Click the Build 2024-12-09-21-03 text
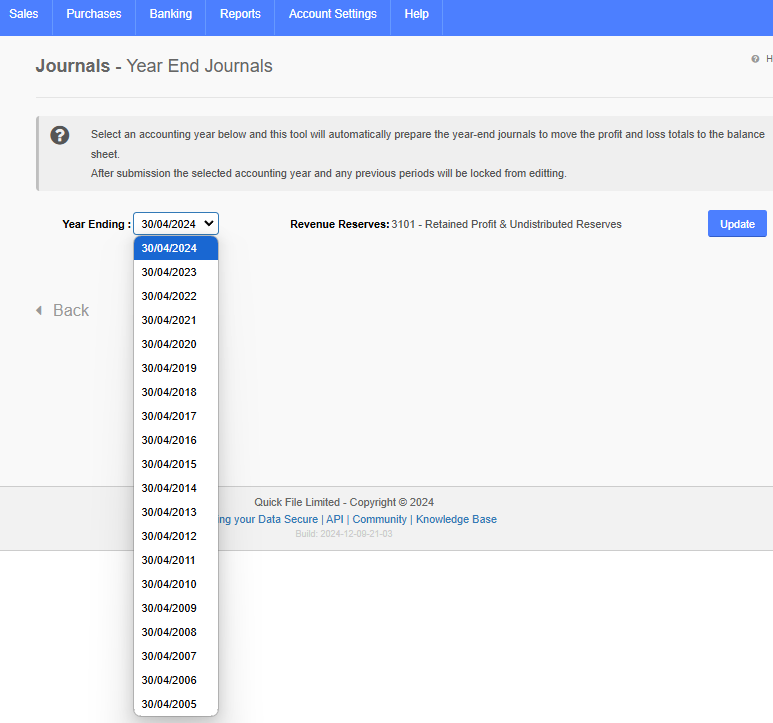 pyautogui.click(x=344, y=534)
